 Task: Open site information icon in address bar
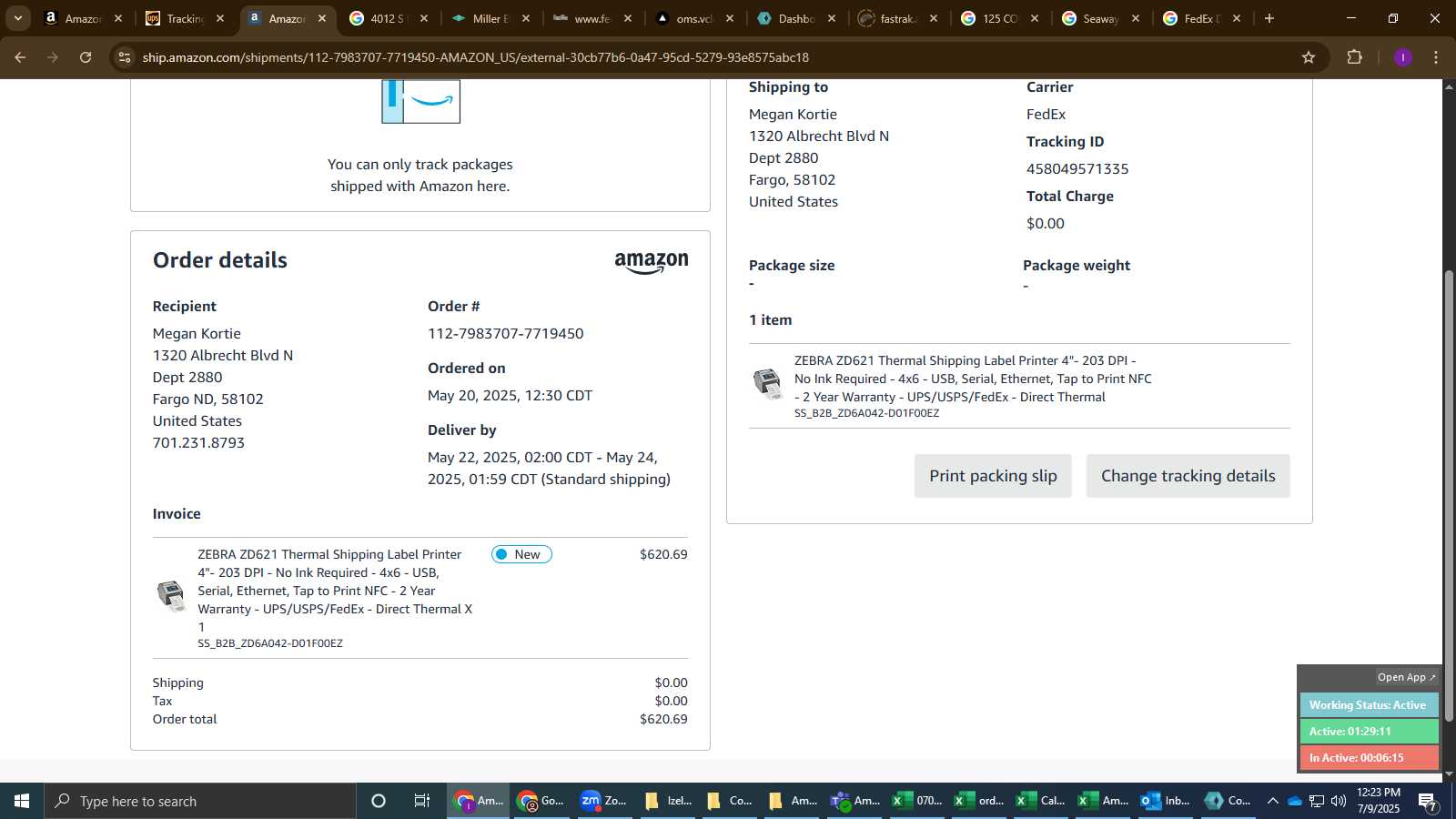125,57
